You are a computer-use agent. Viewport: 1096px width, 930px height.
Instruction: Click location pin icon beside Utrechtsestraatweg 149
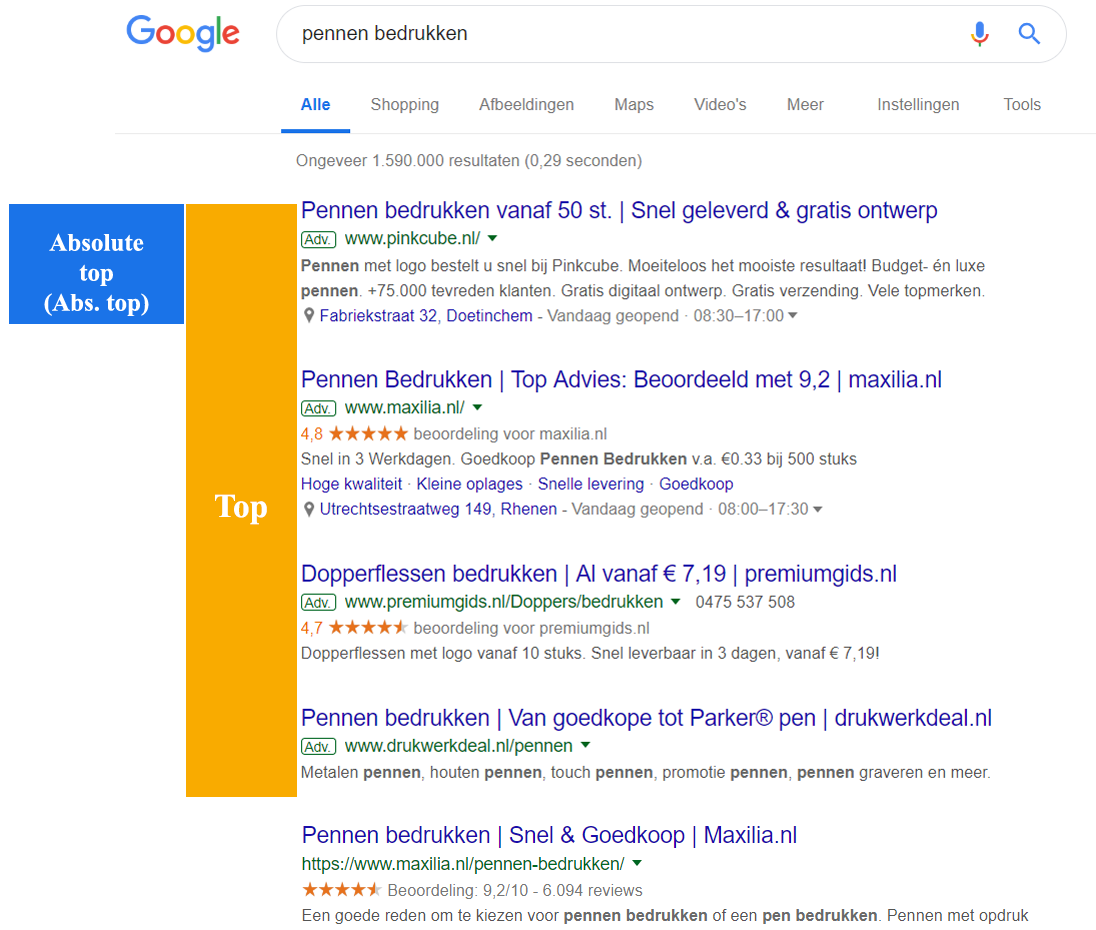309,509
